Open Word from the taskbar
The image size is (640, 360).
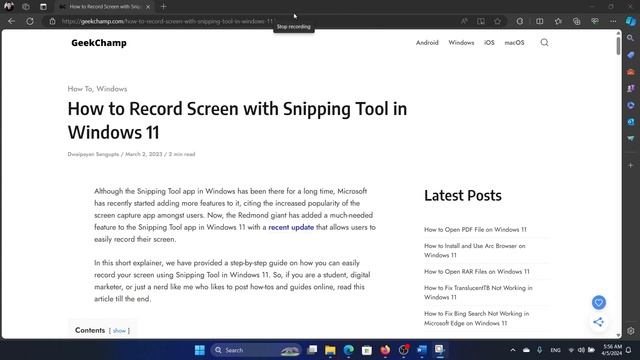tap(422, 350)
